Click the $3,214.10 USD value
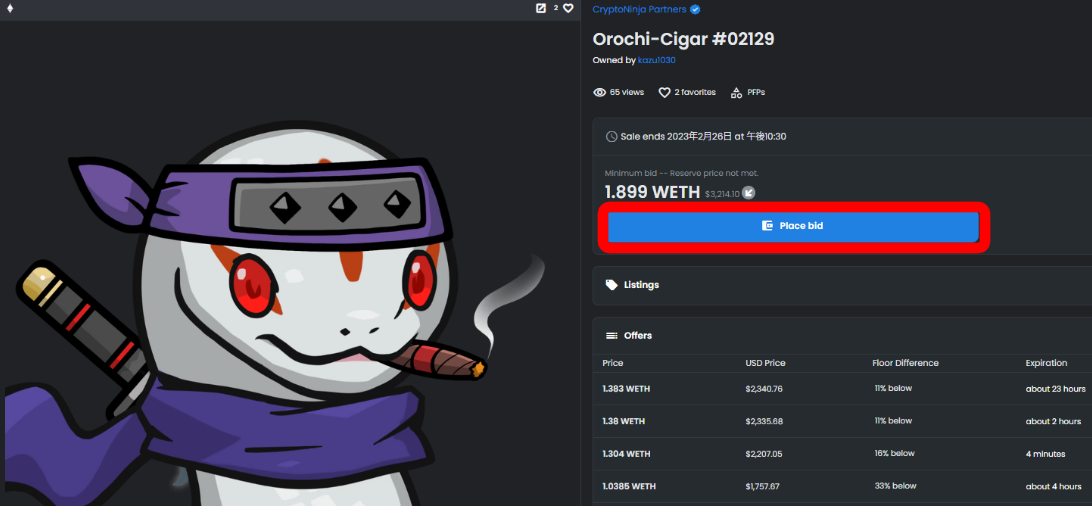The image size is (1092, 506). [x=722, y=193]
